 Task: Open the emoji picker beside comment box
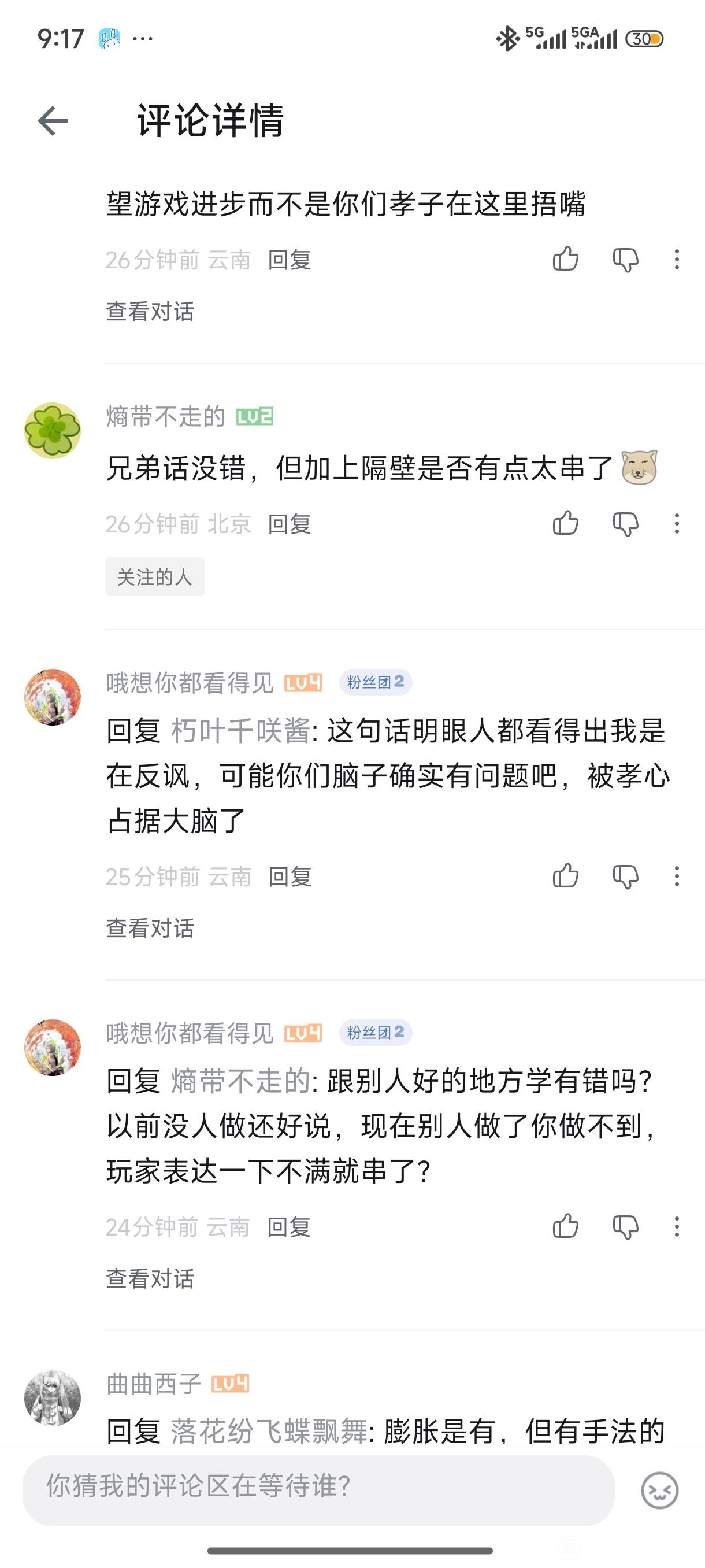(659, 1490)
